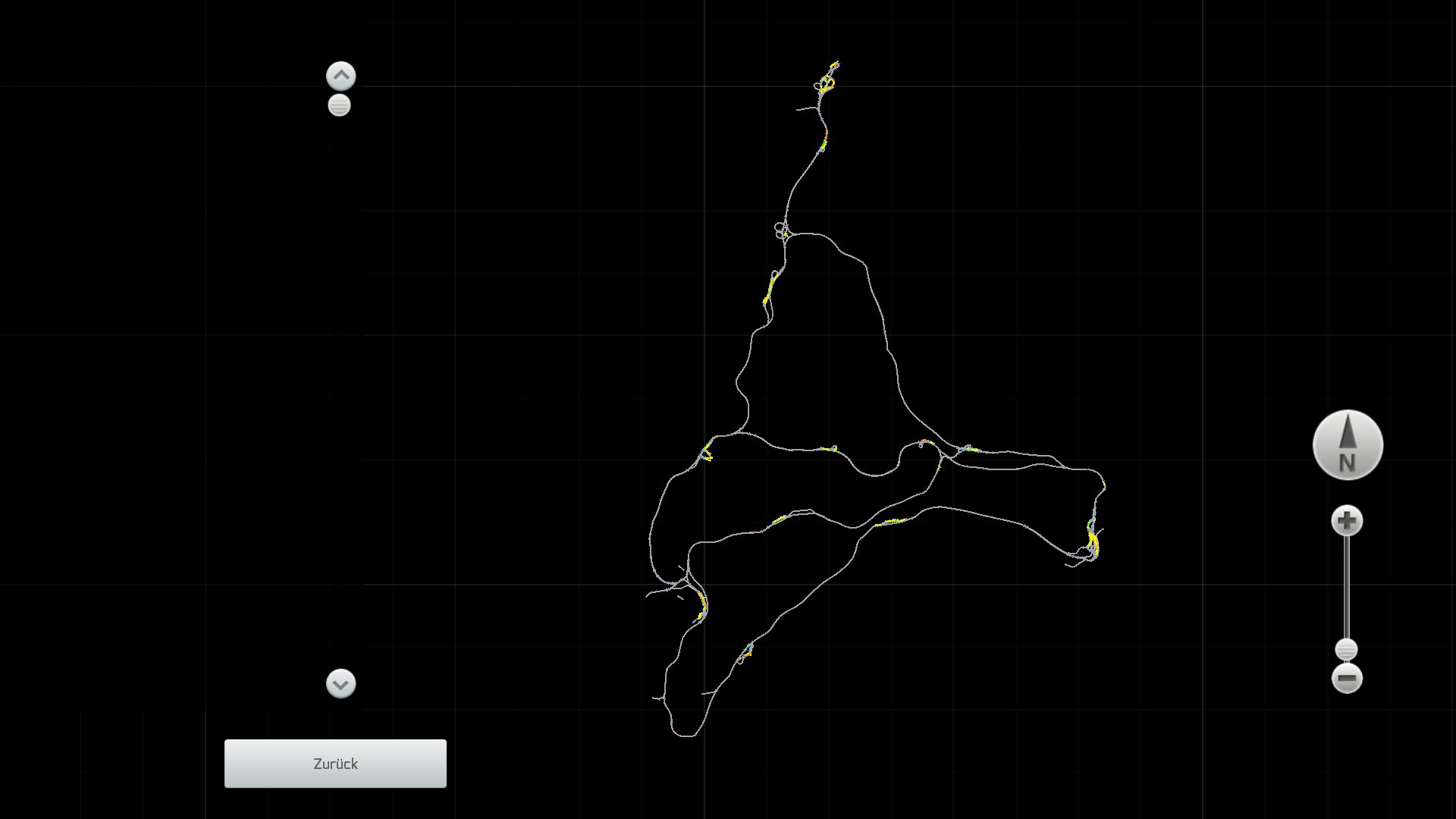Zoom out with the minus button
Screen dimensions: 1456x819
click(1347, 678)
